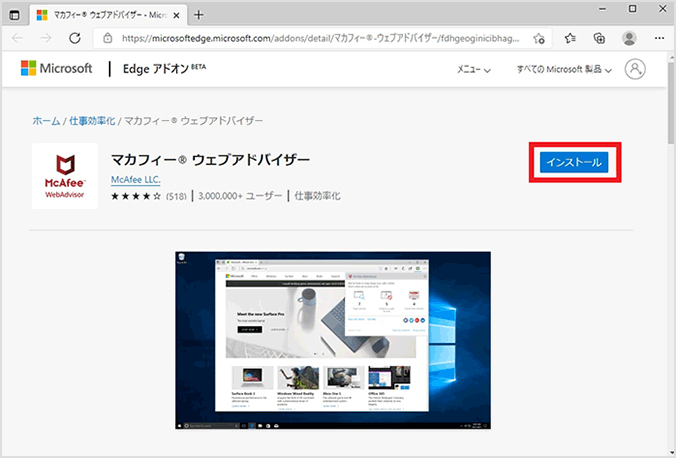Open the tab actions menu icon
The width and height of the screenshot is (676, 458).
[x=14, y=16]
